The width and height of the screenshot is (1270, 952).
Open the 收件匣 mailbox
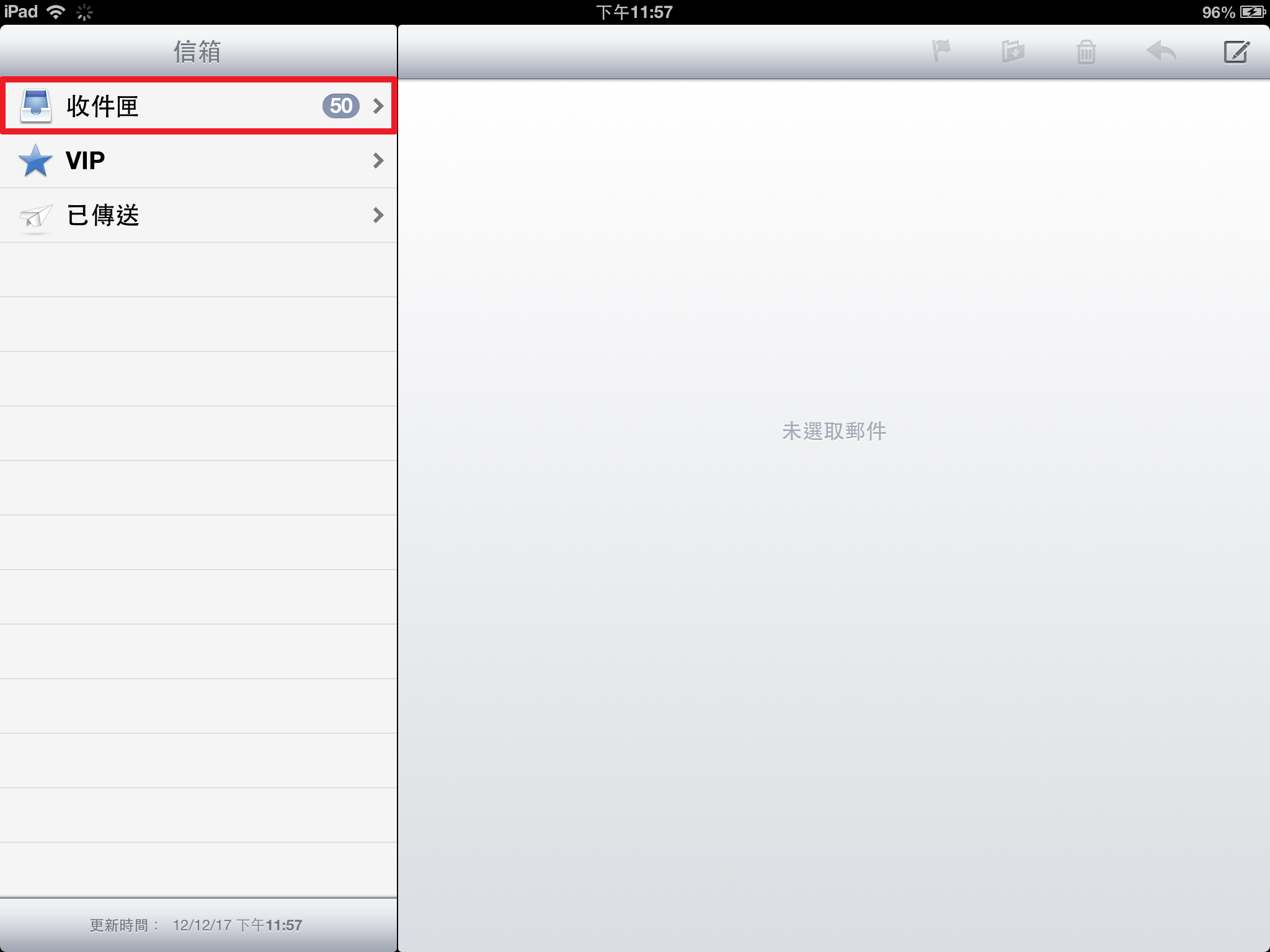(x=198, y=106)
